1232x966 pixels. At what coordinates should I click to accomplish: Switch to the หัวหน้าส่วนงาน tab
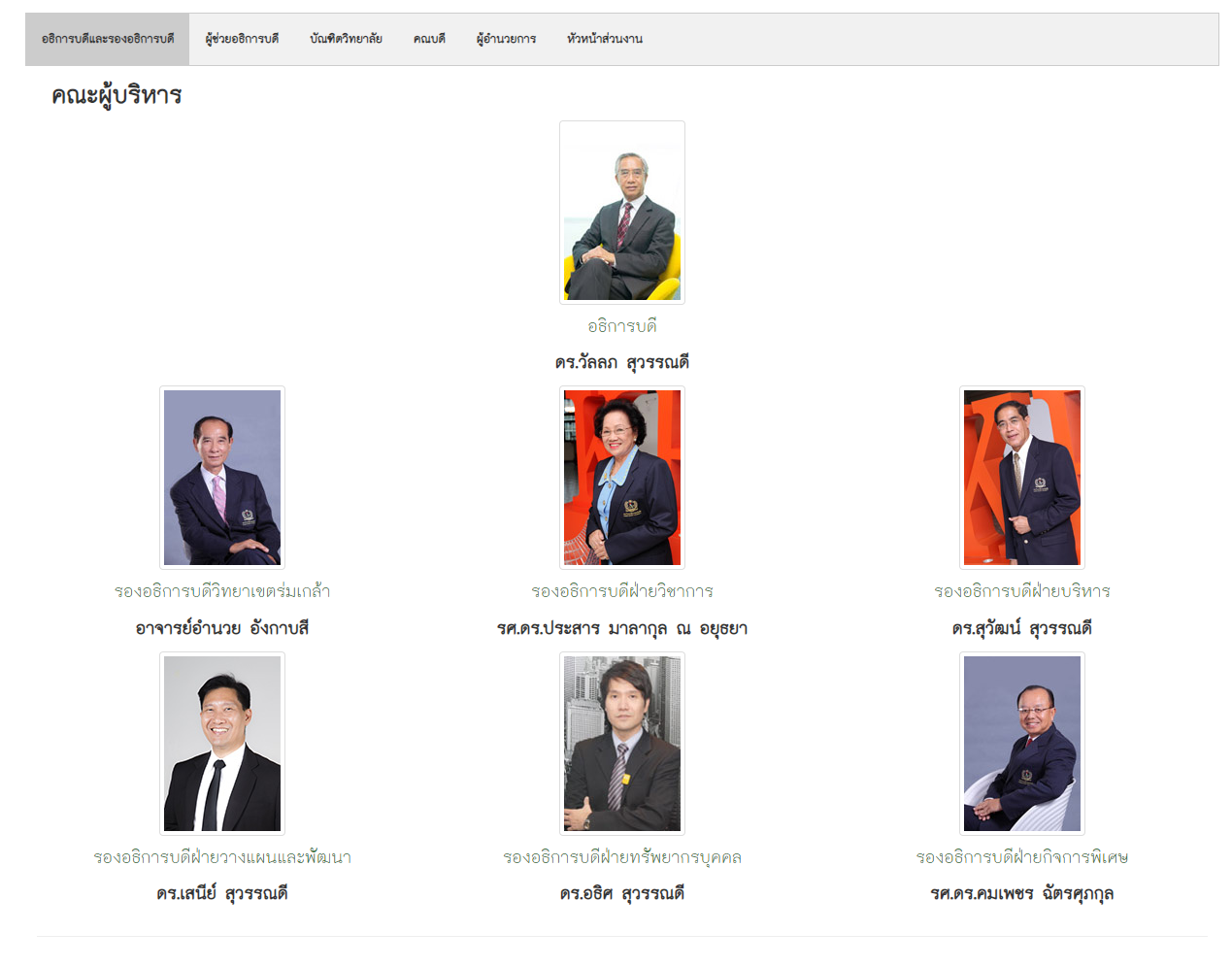tap(605, 39)
